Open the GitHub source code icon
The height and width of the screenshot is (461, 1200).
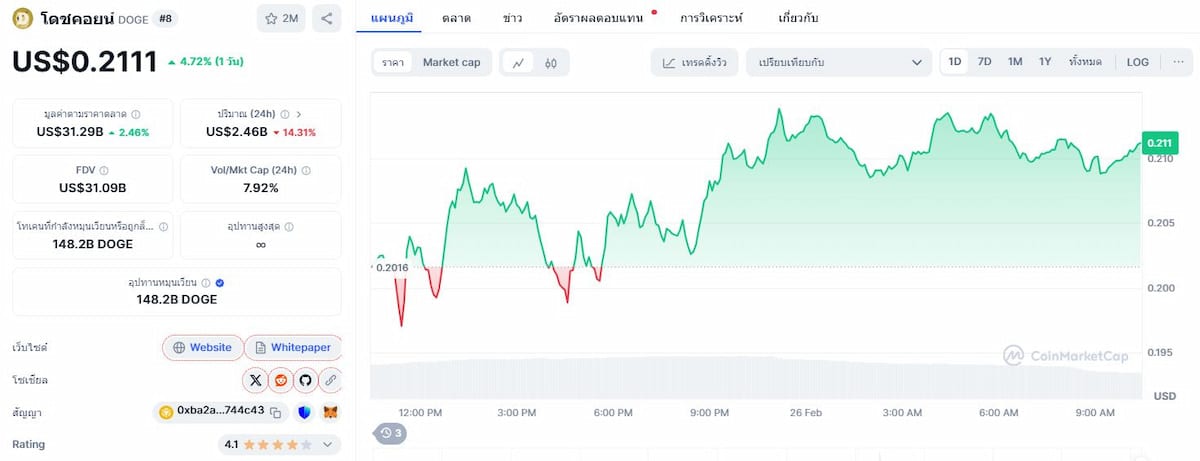tap(305, 380)
